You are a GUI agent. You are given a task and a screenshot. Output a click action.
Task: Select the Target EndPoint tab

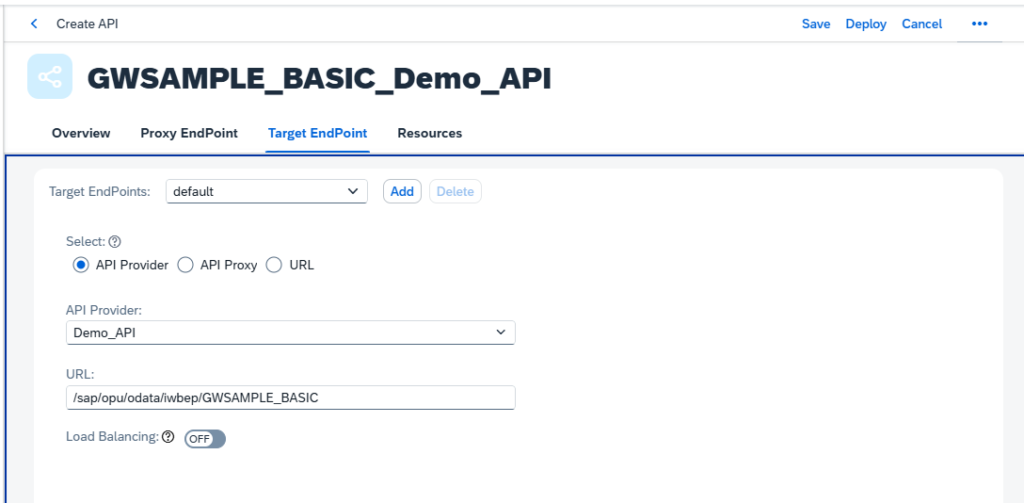tap(317, 133)
